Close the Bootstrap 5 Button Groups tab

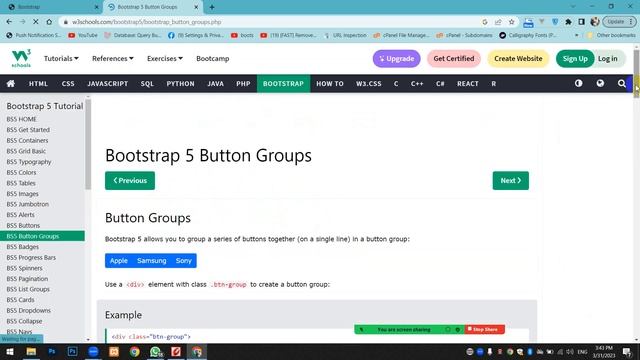[x=196, y=7]
